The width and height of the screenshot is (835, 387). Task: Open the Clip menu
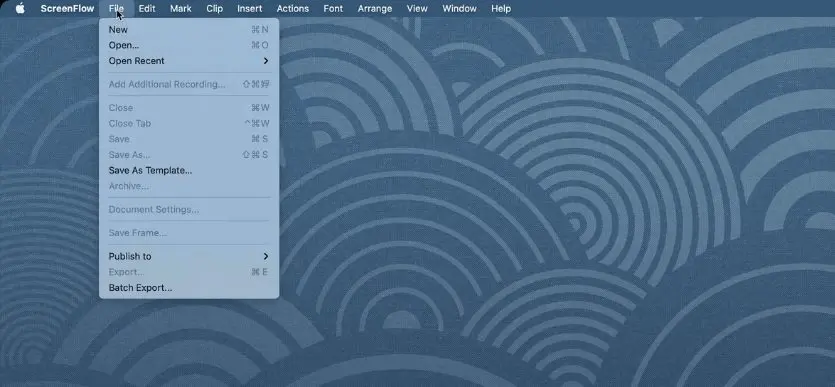pos(215,9)
